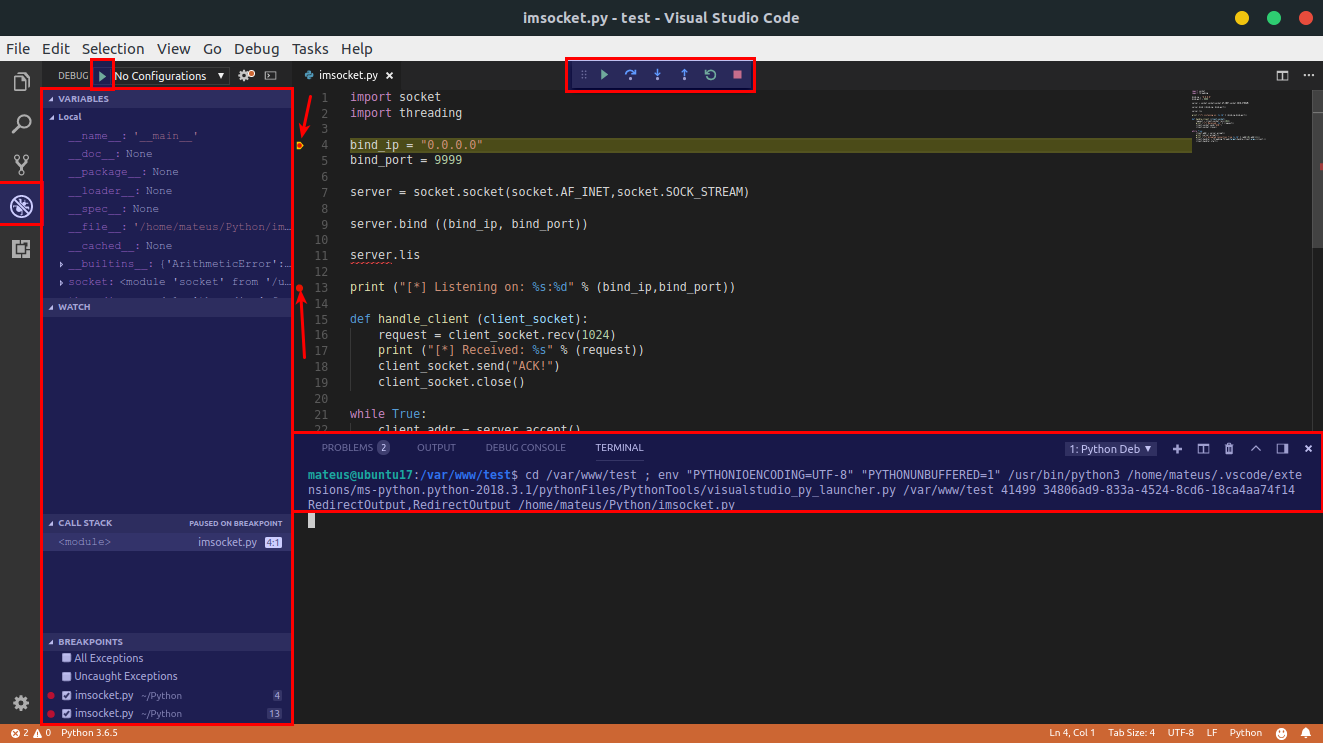Click the code minimap preview
The height and width of the screenshot is (743, 1323).
1230,115
